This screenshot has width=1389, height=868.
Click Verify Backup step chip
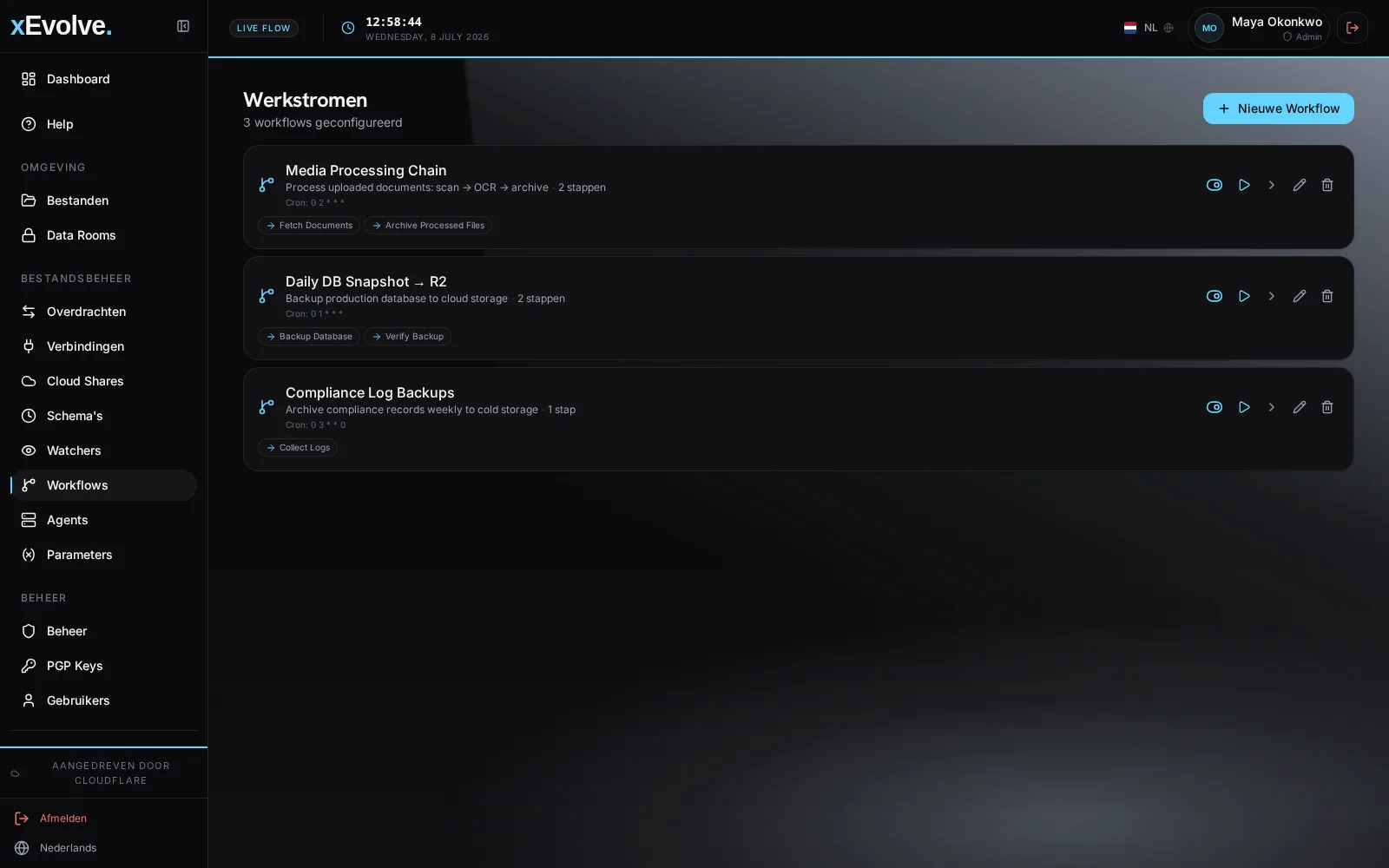(x=407, y=337)
